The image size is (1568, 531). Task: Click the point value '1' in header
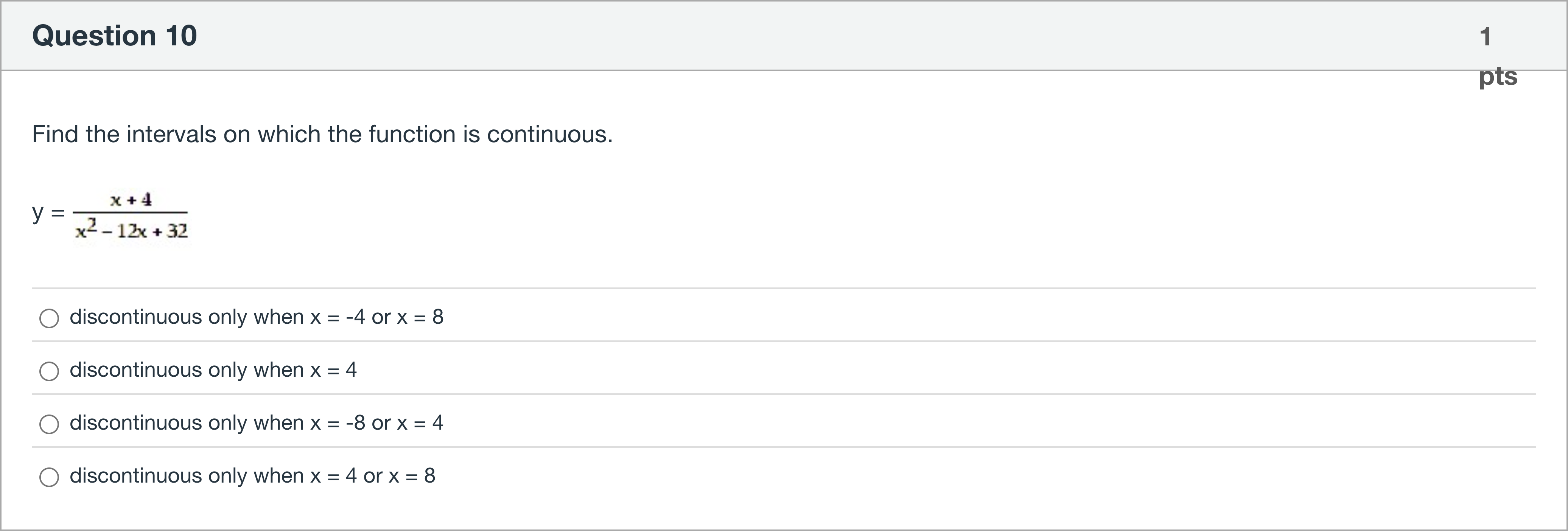(1485, 36)
